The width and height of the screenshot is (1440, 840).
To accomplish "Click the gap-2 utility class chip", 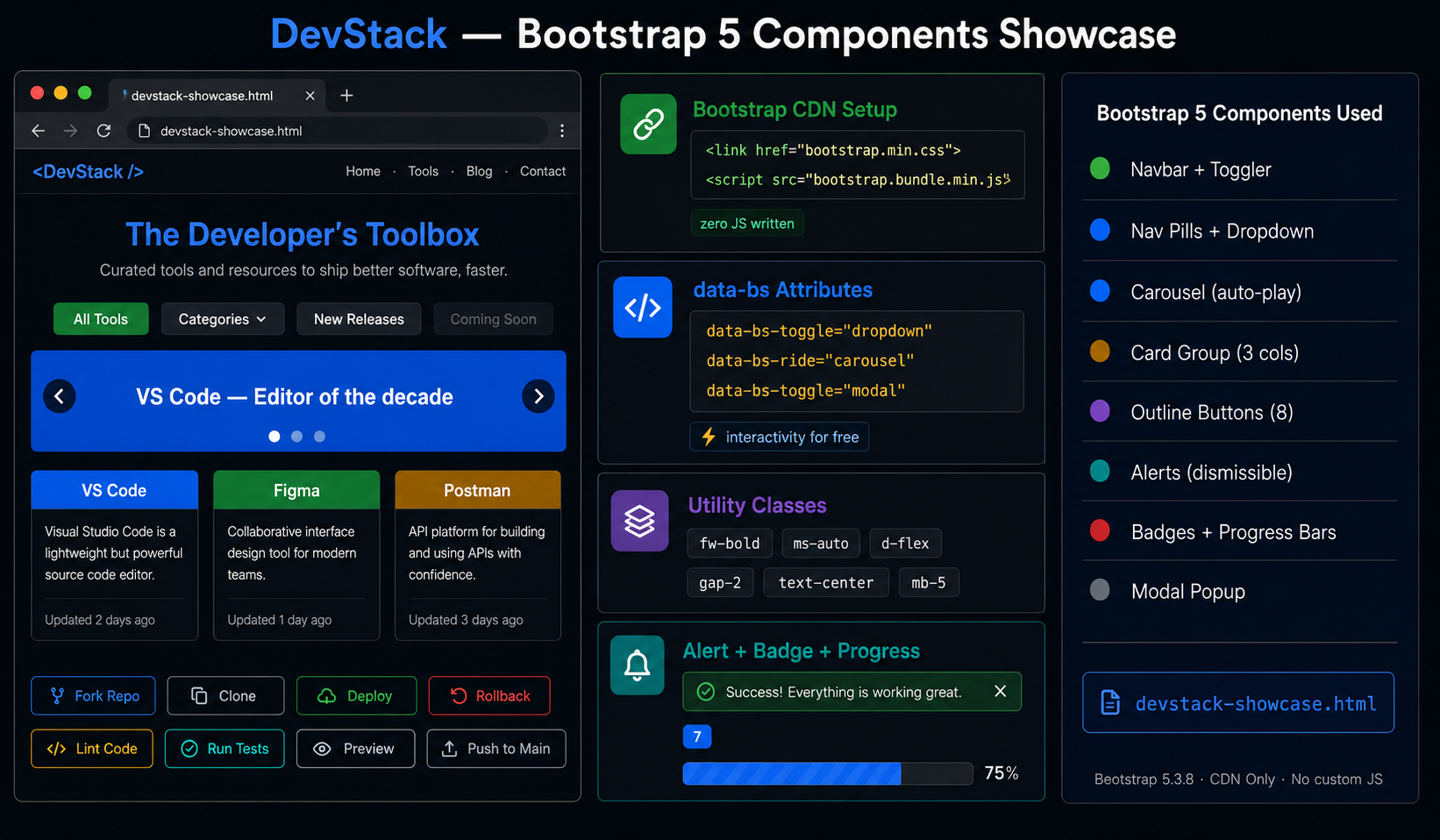I will click(x=720, y=583).
